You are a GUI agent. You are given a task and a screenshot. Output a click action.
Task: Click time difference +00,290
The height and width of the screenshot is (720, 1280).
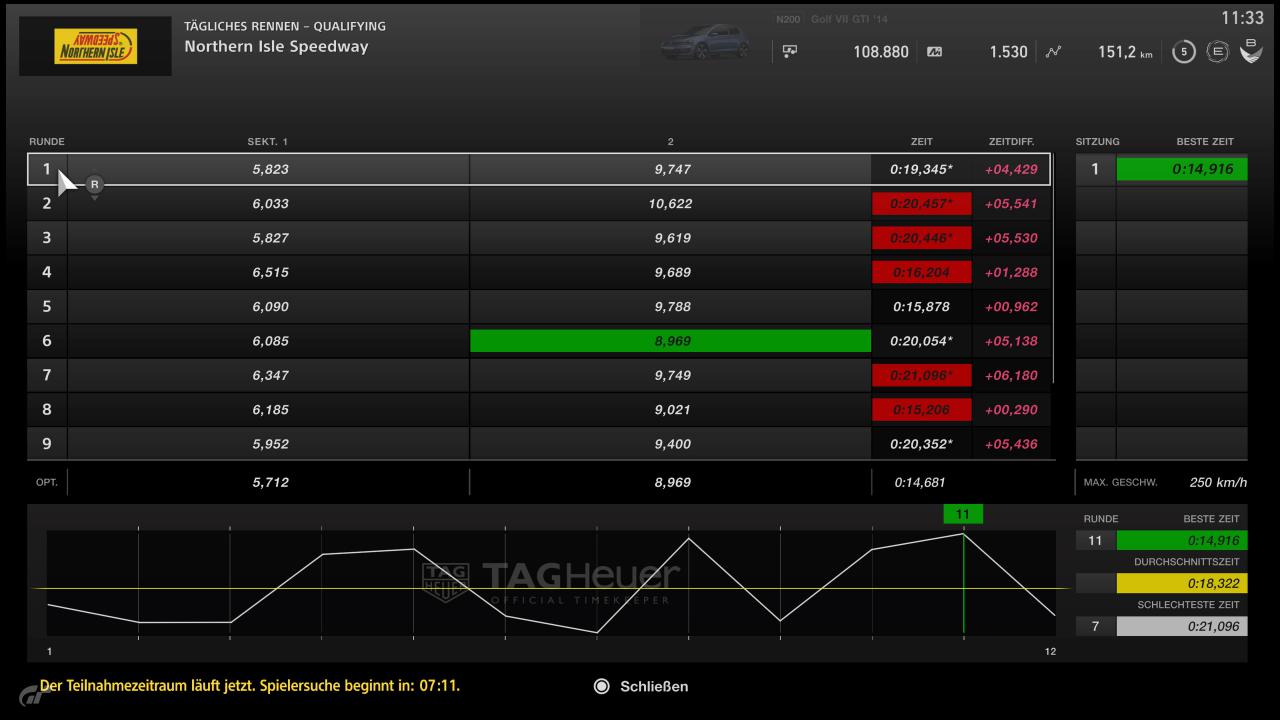tap(1011, 409)
